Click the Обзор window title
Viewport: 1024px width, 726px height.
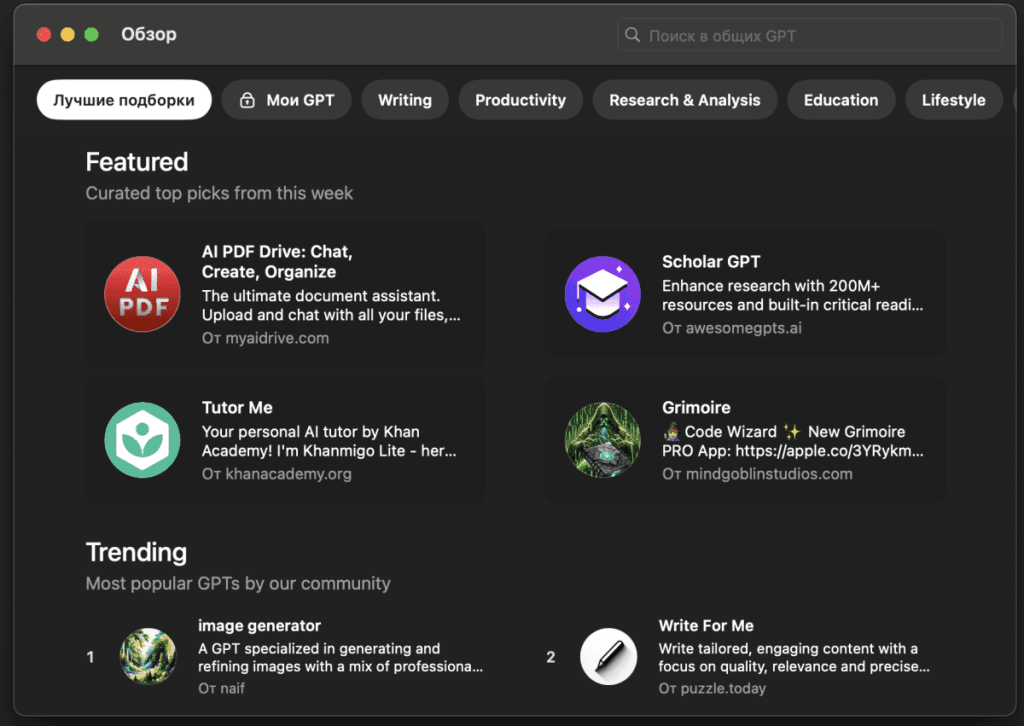149,34
